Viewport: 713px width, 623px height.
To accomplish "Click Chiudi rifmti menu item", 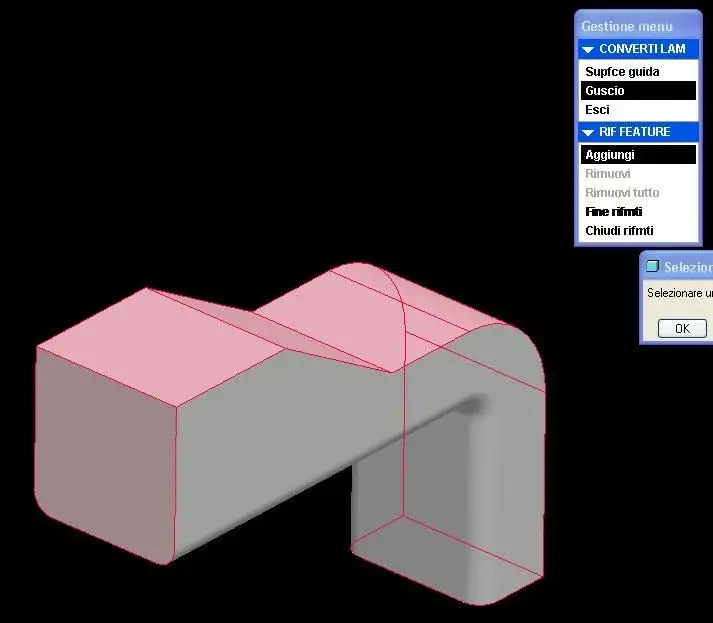I will (x=618, y=231).
